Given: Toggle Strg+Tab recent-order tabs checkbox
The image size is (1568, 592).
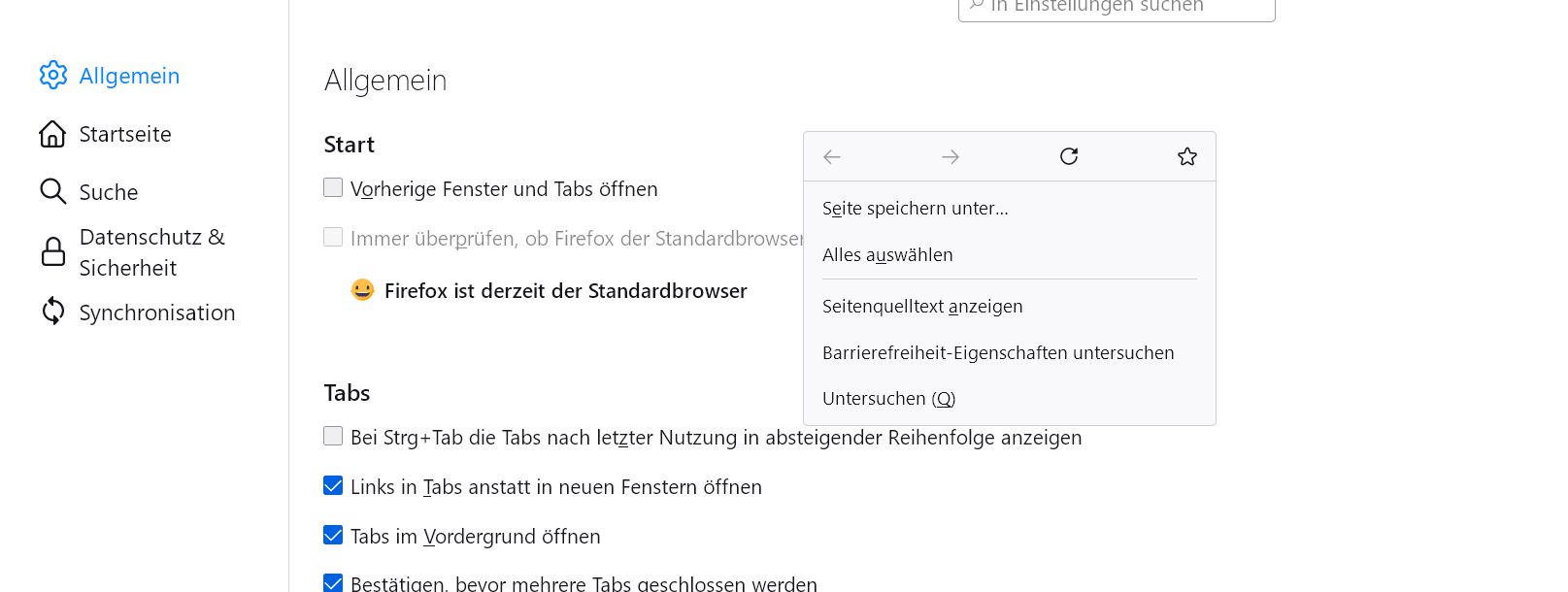Looking at the screenshot, I should click(333, 437).
